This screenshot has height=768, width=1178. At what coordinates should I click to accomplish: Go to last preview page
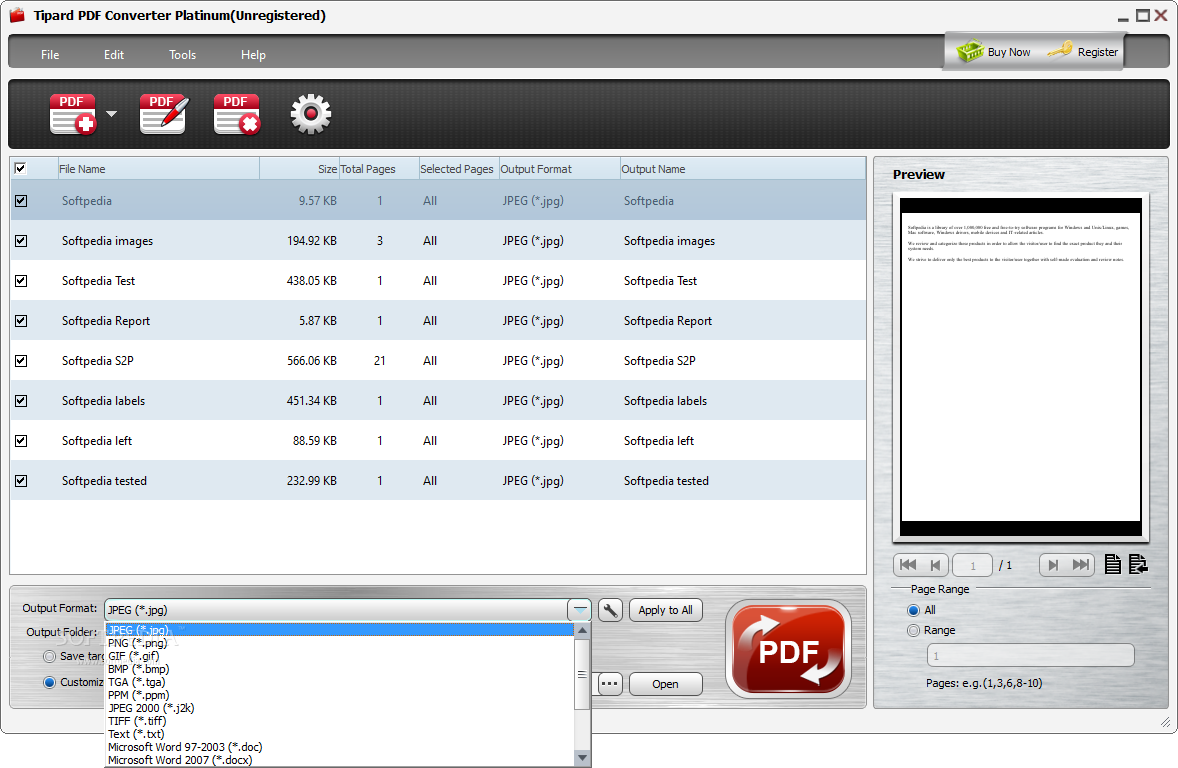(x=1080, y=565)
